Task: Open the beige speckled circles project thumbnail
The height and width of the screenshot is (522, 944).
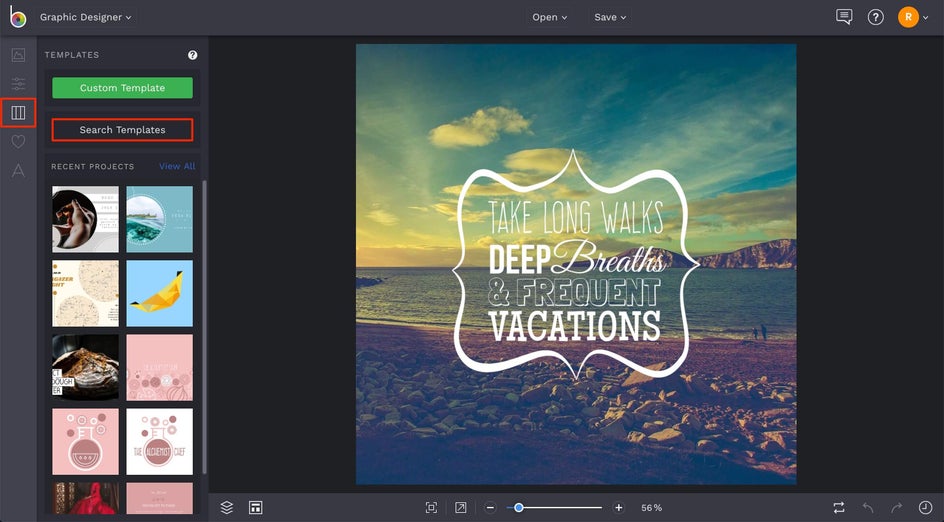Action: click(85, 293)
